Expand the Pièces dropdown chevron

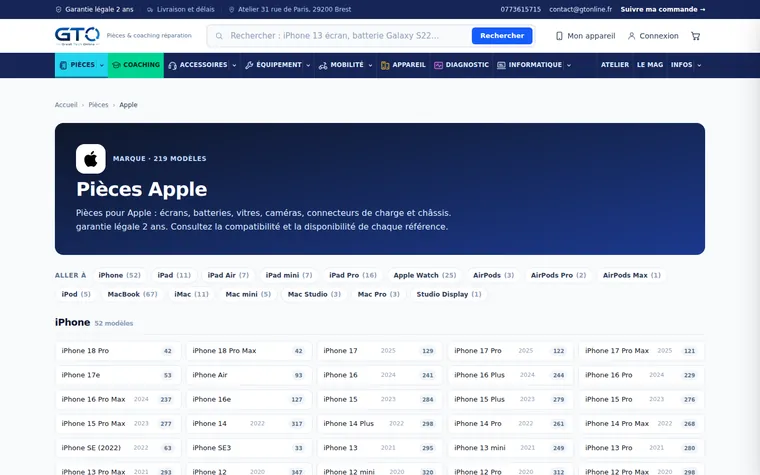click(x=102, y=65)
